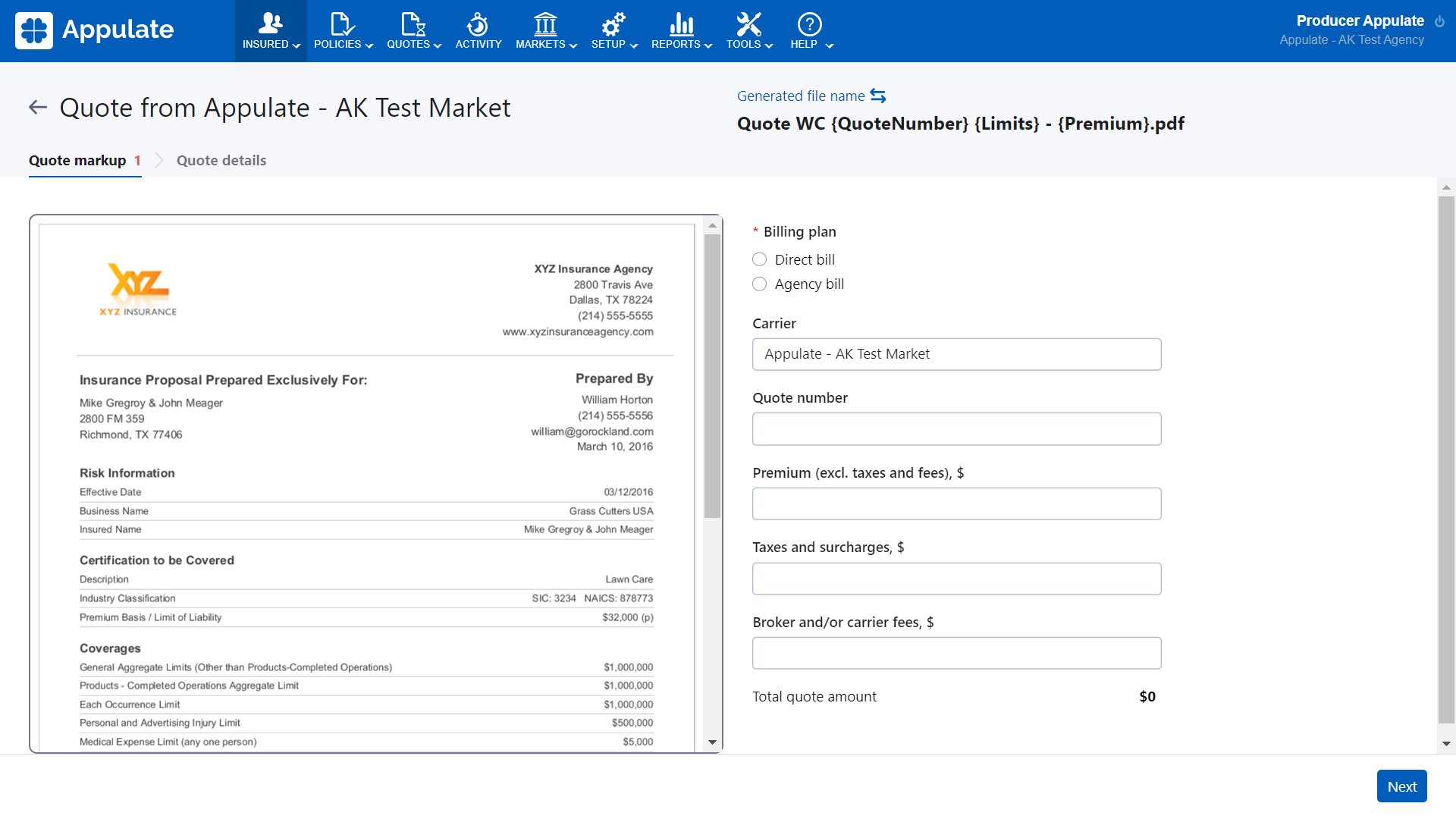Click the Generated file name link
This screenshot has height=819, width=1456.
click(801, 96)
